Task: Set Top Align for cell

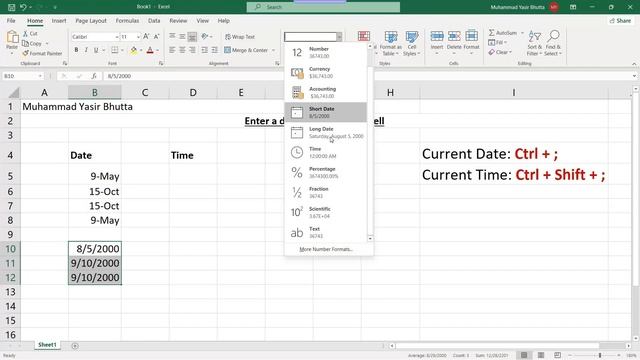Action: 172,36
